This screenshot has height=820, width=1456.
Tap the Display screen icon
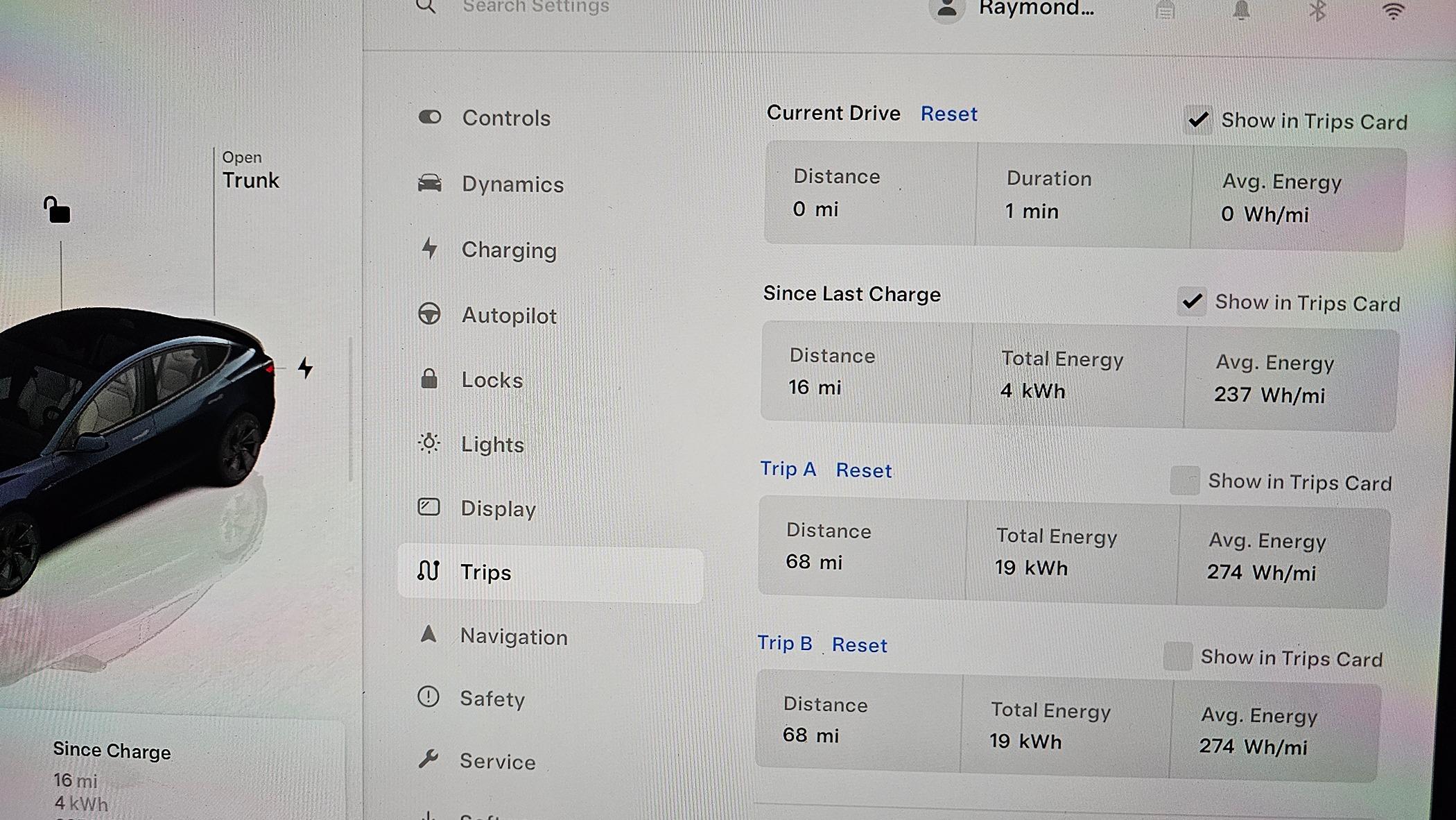click(428, 507)
